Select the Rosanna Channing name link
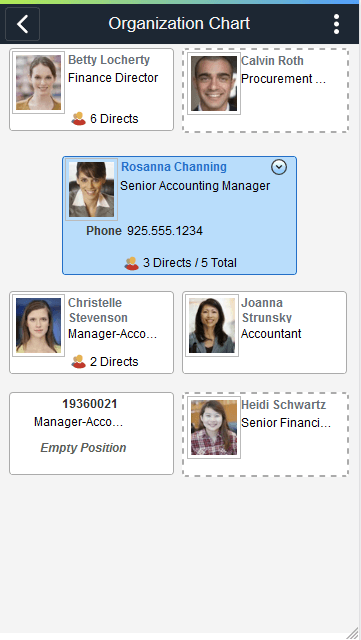 click(x=174, y=167)
